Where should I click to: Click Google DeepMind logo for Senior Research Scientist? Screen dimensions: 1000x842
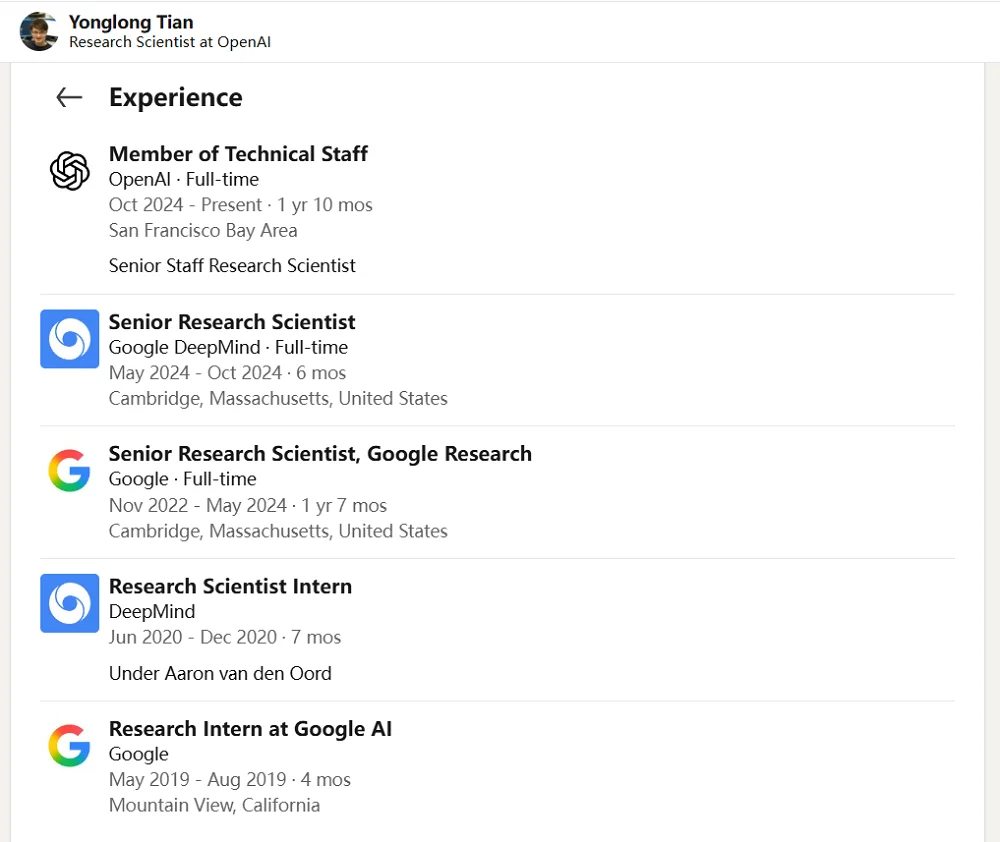[x=70, y=339]
